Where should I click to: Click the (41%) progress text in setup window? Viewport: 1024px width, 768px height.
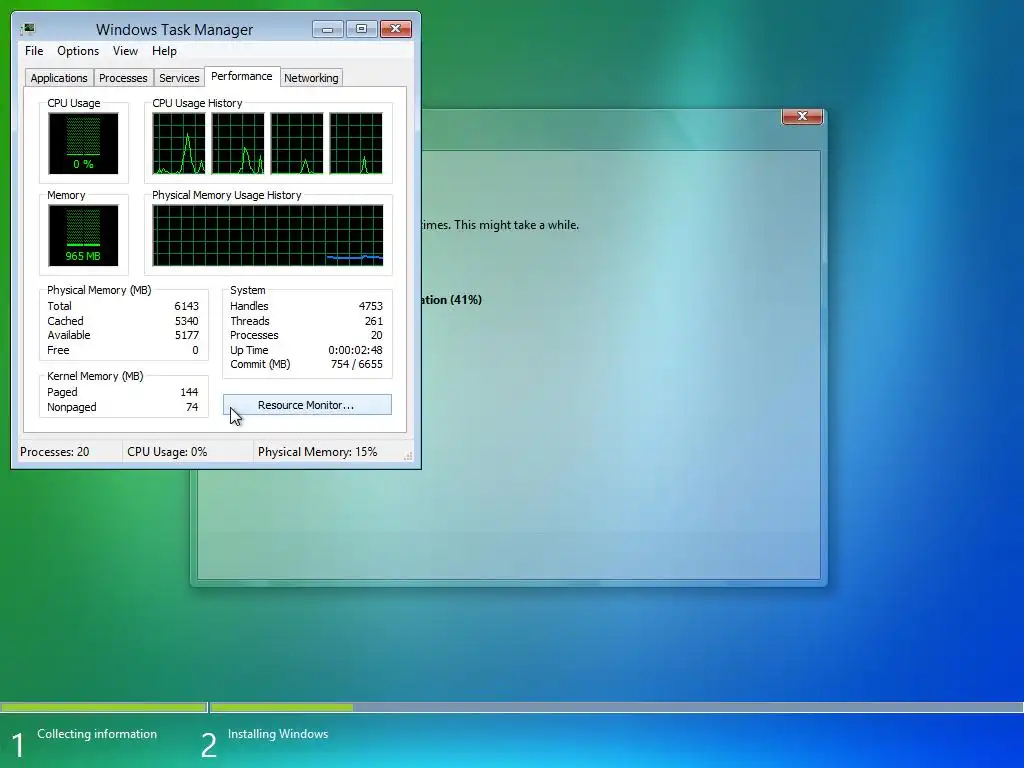[466, 300]
